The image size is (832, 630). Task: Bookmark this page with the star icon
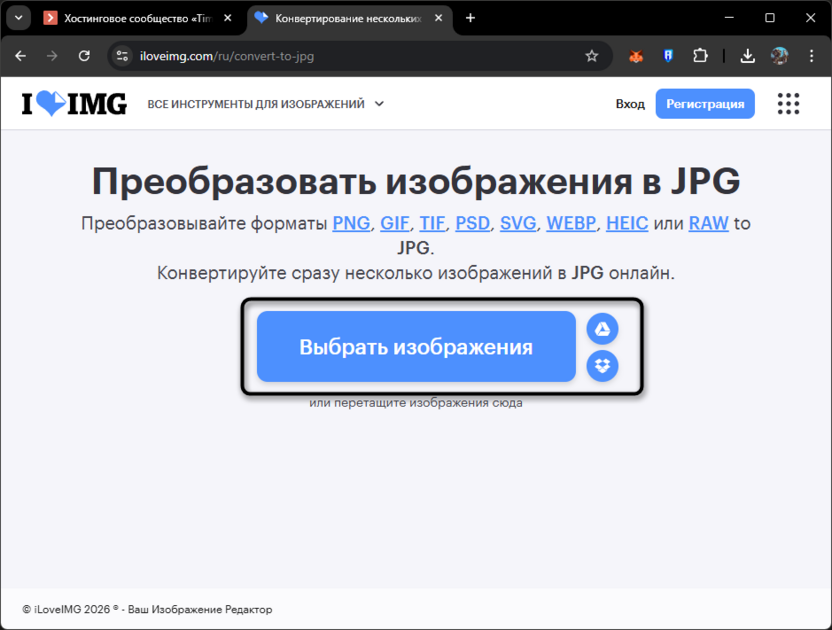(594, 56)
